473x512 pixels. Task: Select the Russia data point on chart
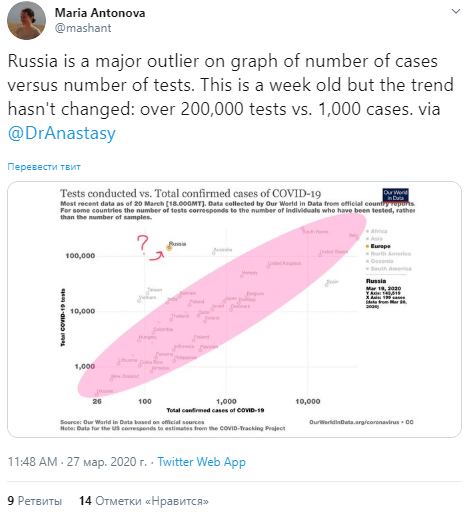[x=169, y=248]
